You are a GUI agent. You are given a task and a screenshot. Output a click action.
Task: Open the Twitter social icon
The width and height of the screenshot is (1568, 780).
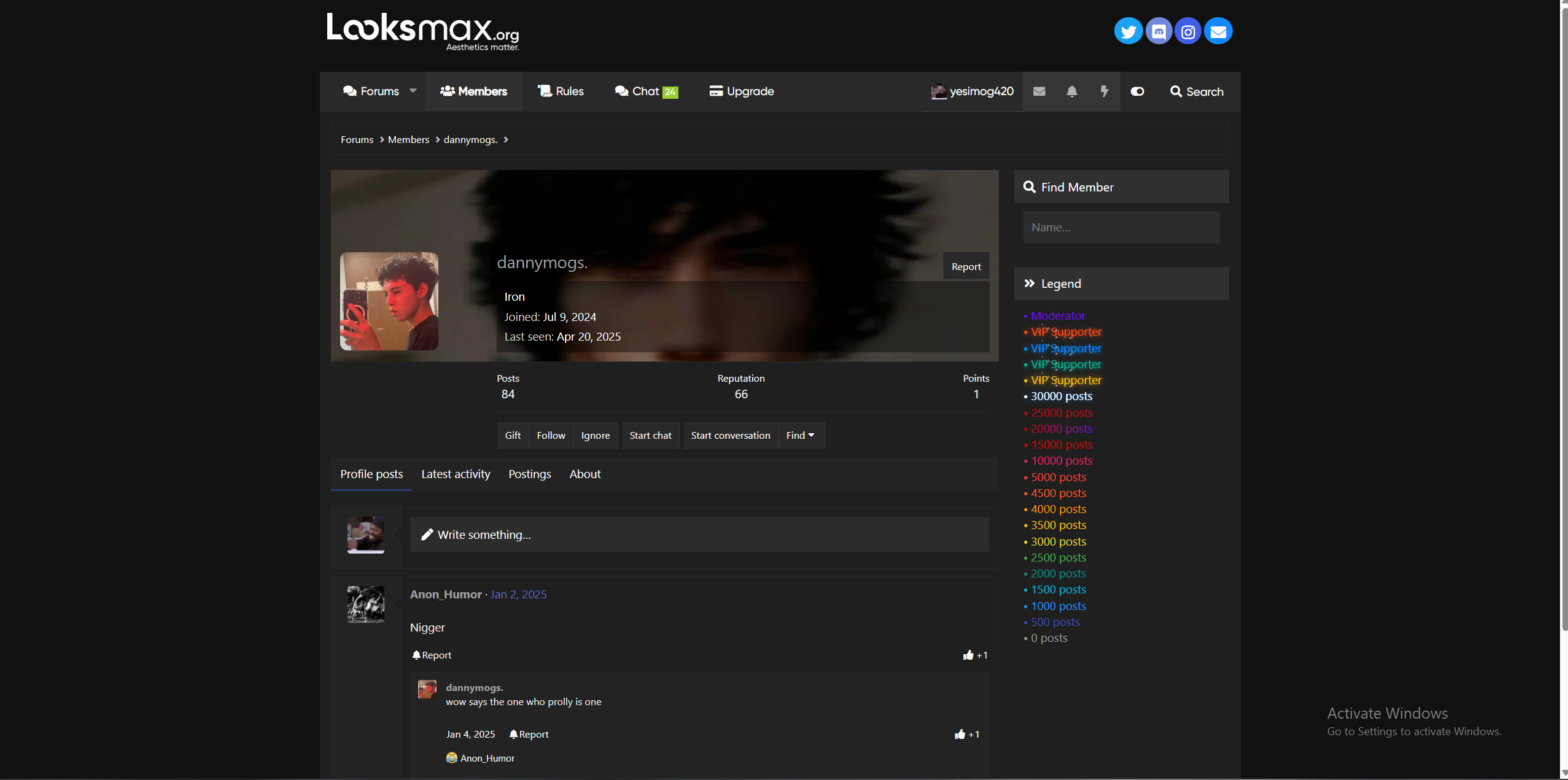[1128, 31]
